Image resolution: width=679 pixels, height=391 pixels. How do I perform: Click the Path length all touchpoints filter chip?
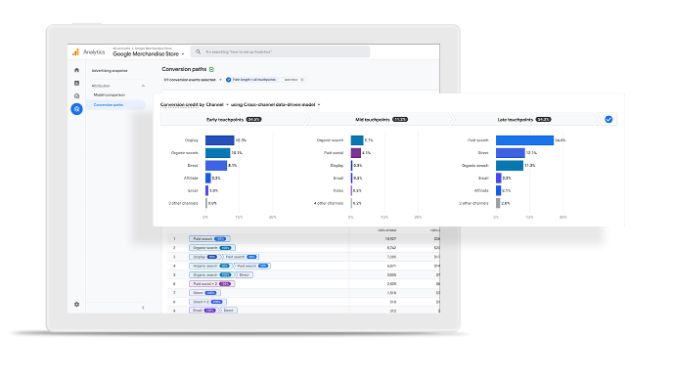(251, 80)
